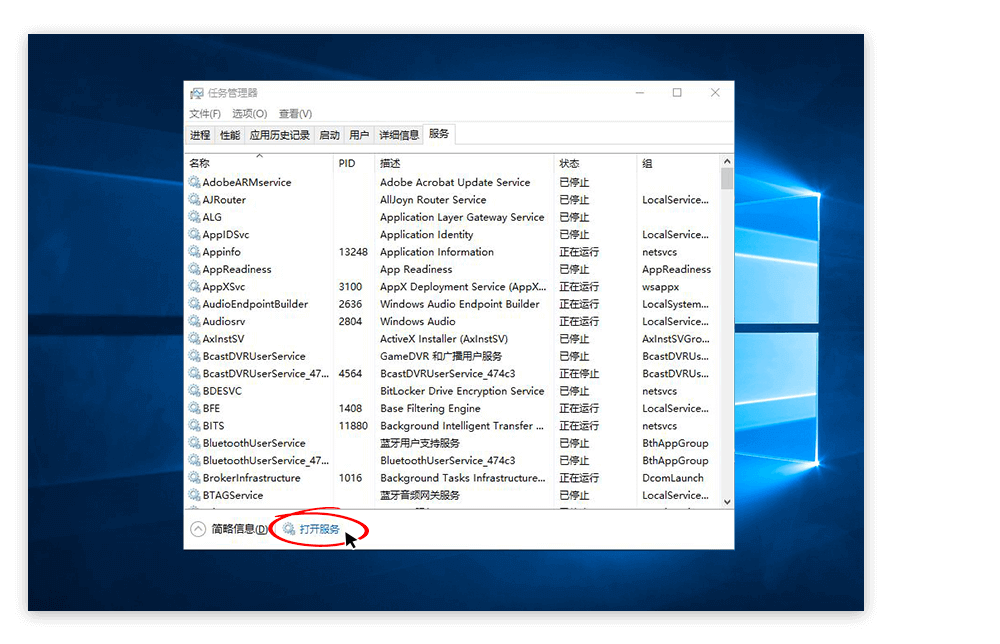Click the AppReadiness service gear icon
Screen dimensions: 1000x644
click(192, 269)
